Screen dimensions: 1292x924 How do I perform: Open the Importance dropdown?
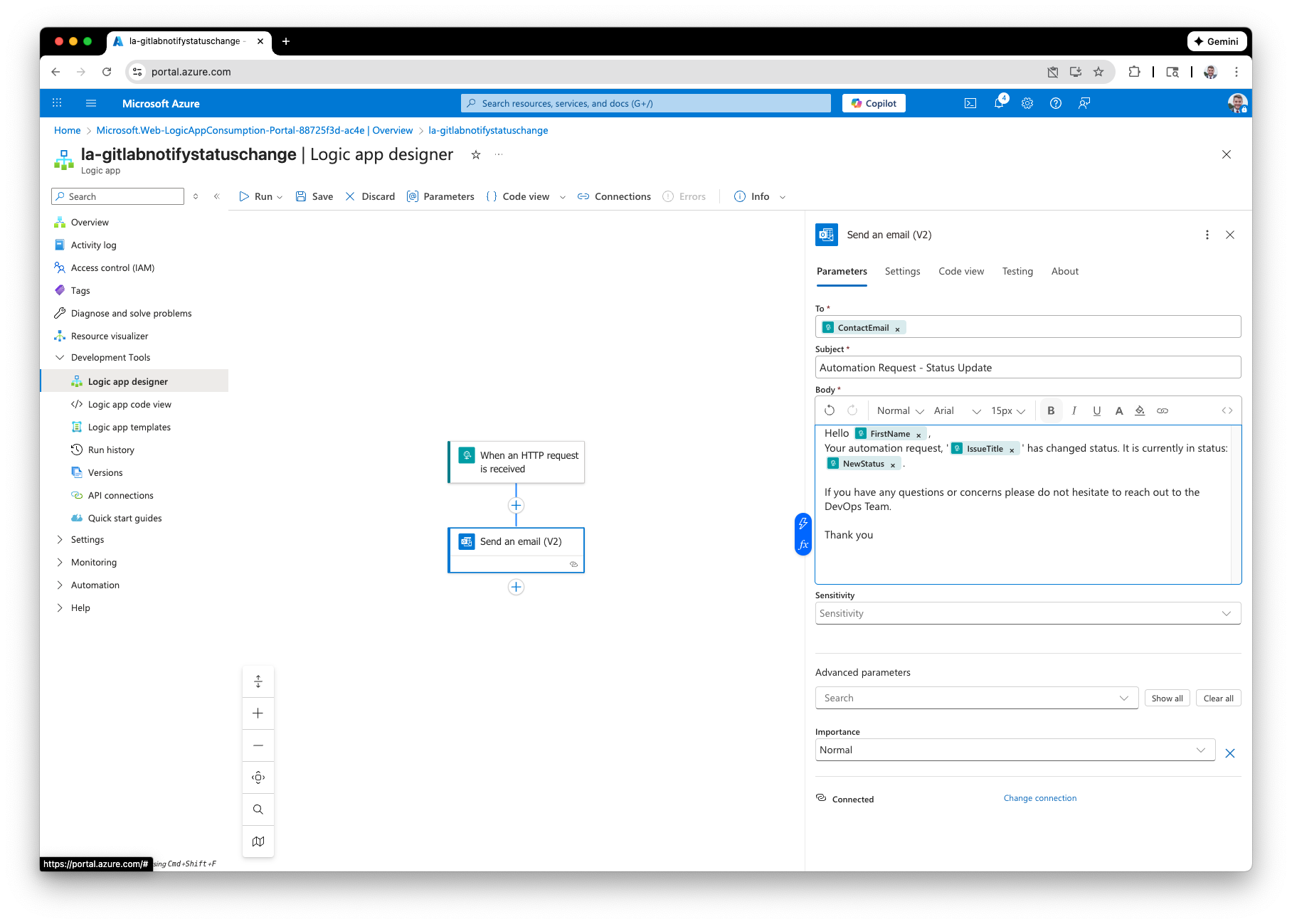click(x=1015, y=750)
